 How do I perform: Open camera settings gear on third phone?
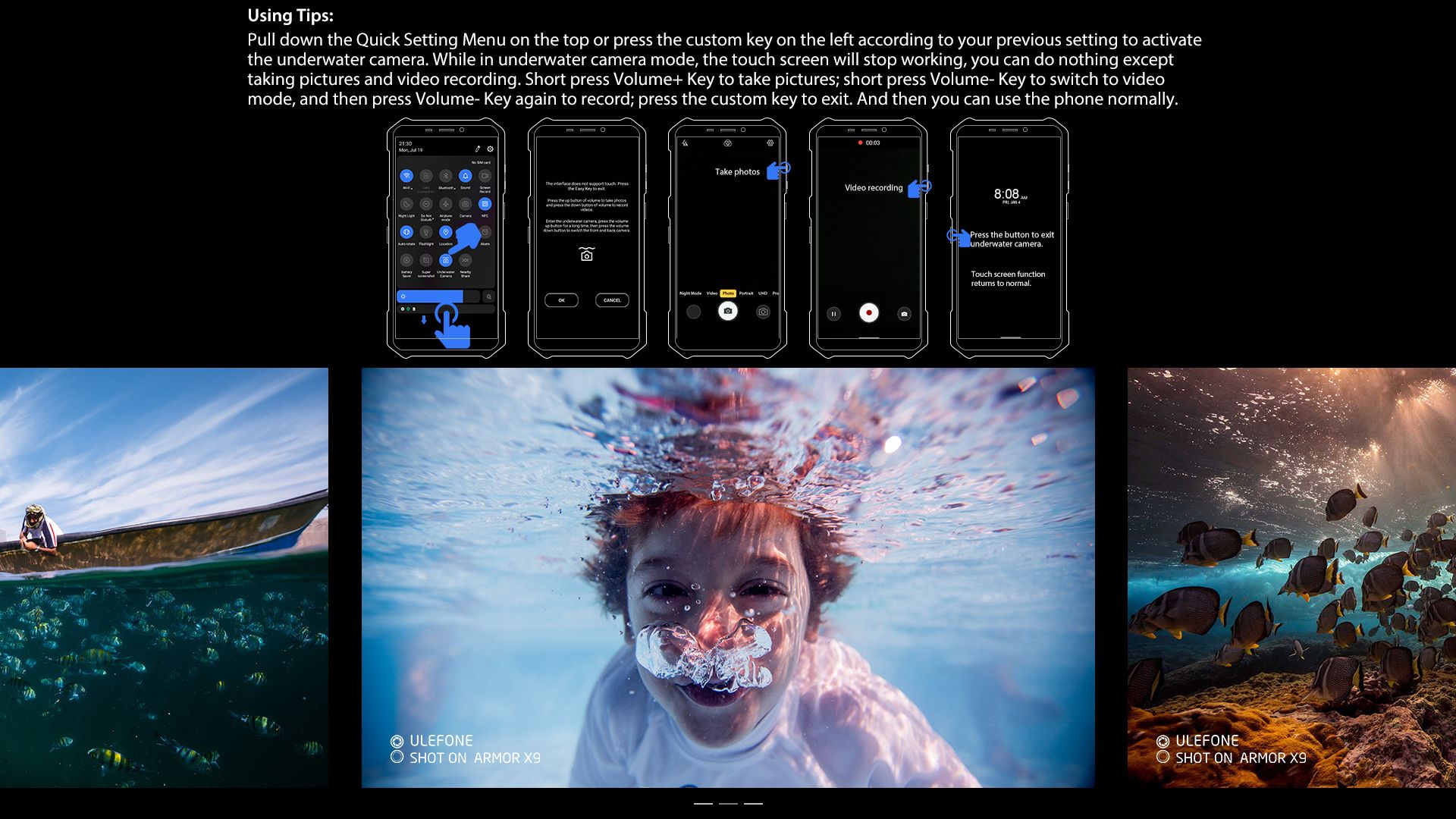(770, 143)
